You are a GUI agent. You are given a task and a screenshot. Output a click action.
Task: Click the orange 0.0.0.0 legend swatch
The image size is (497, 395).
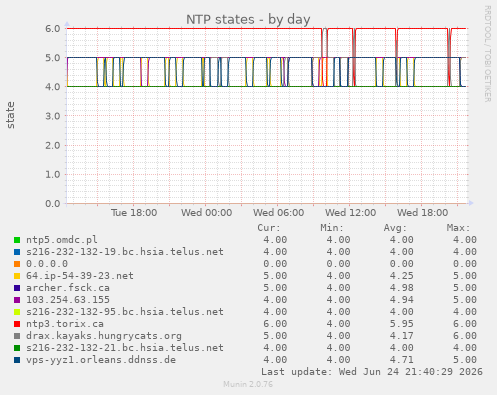coord(17,264)
